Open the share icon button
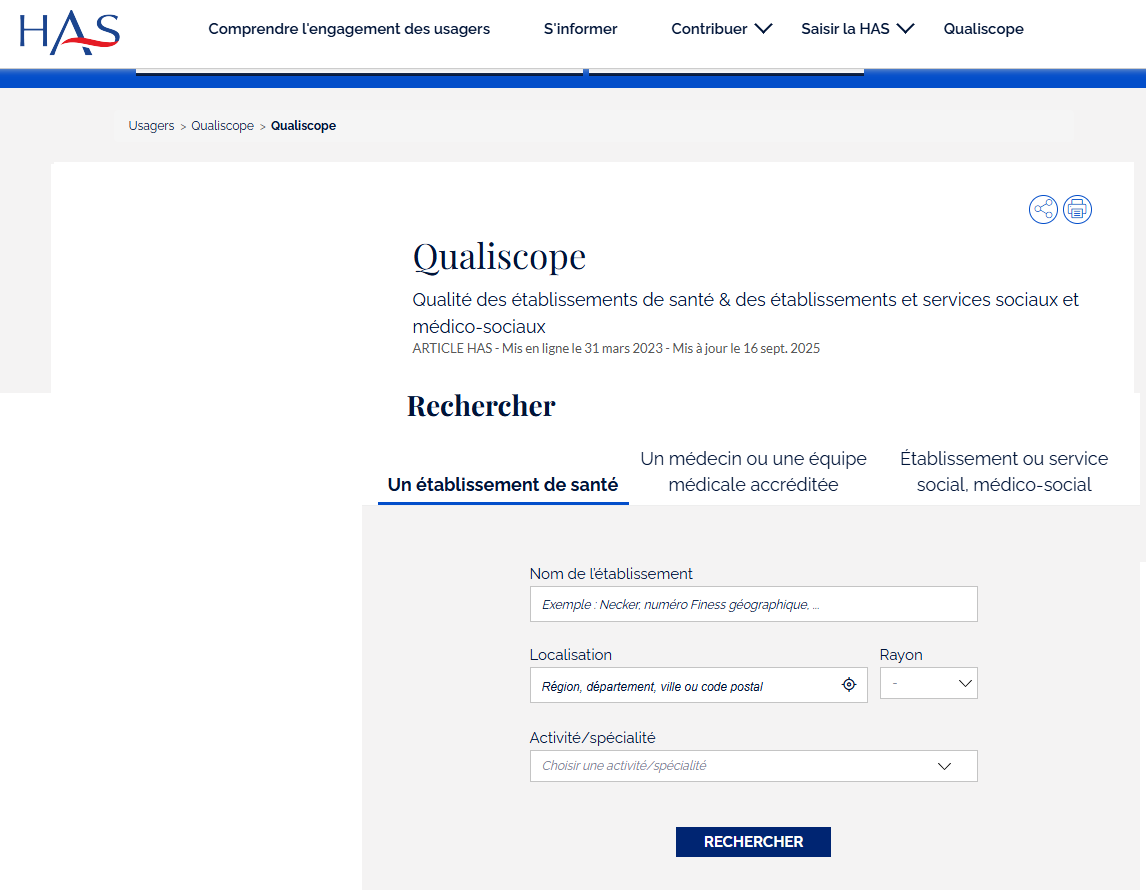Viewport: 1146px width, 890px height. [x=1043, y=210]
